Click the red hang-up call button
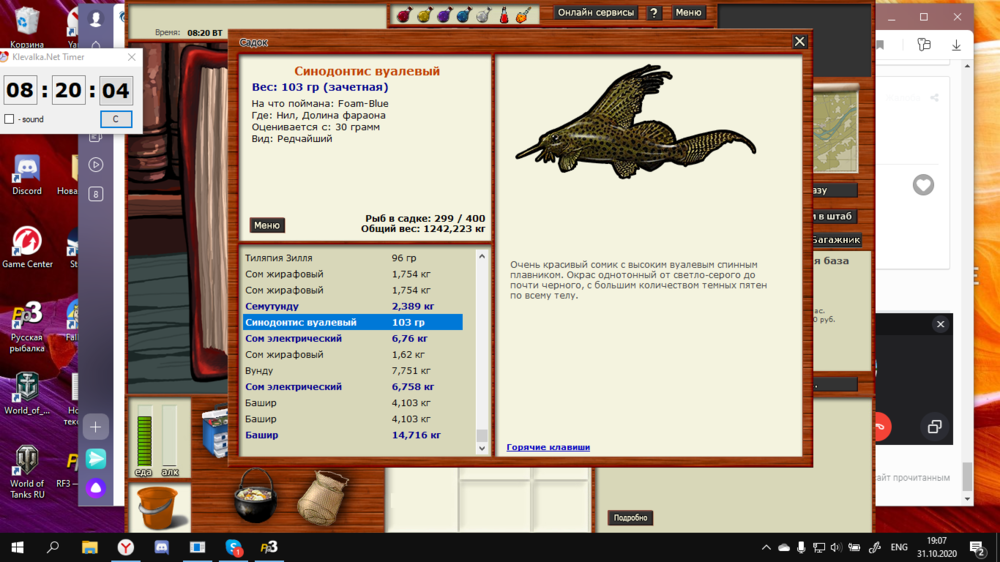Image resolution: width=1000 pixels, height=562 pixels. coord(882,427)
